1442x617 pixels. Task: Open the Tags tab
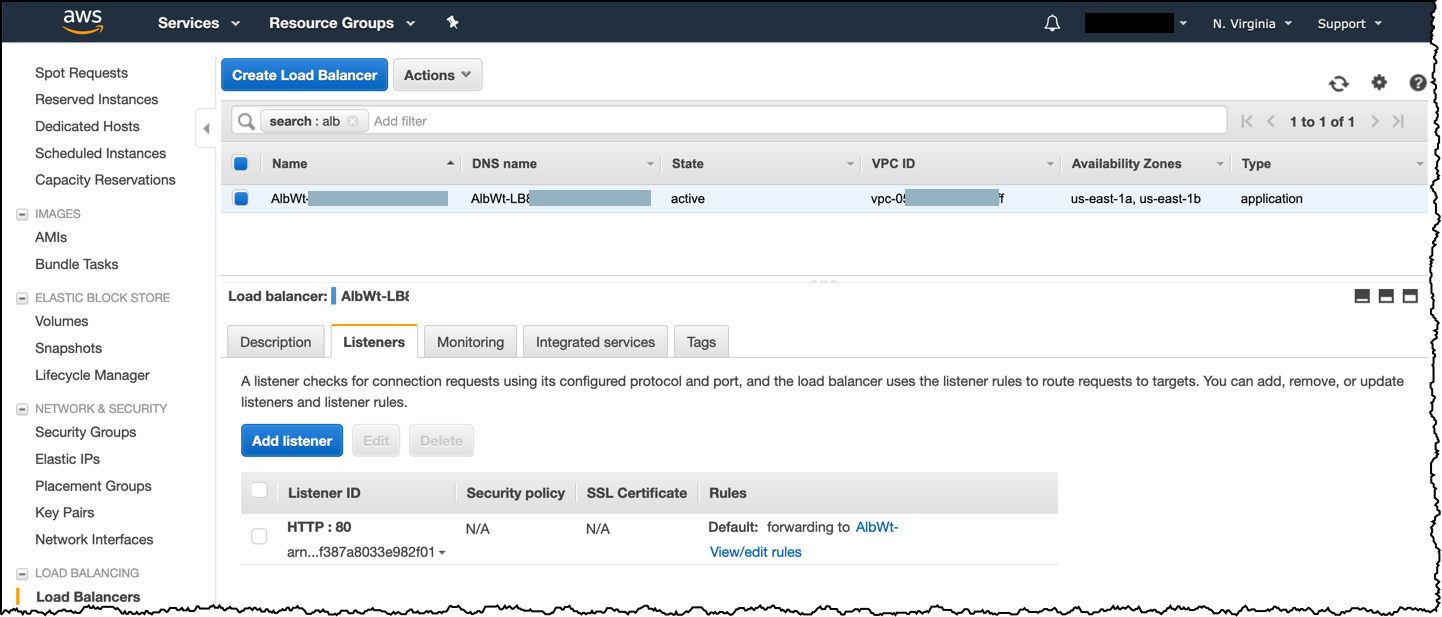(x=701, y=342)
